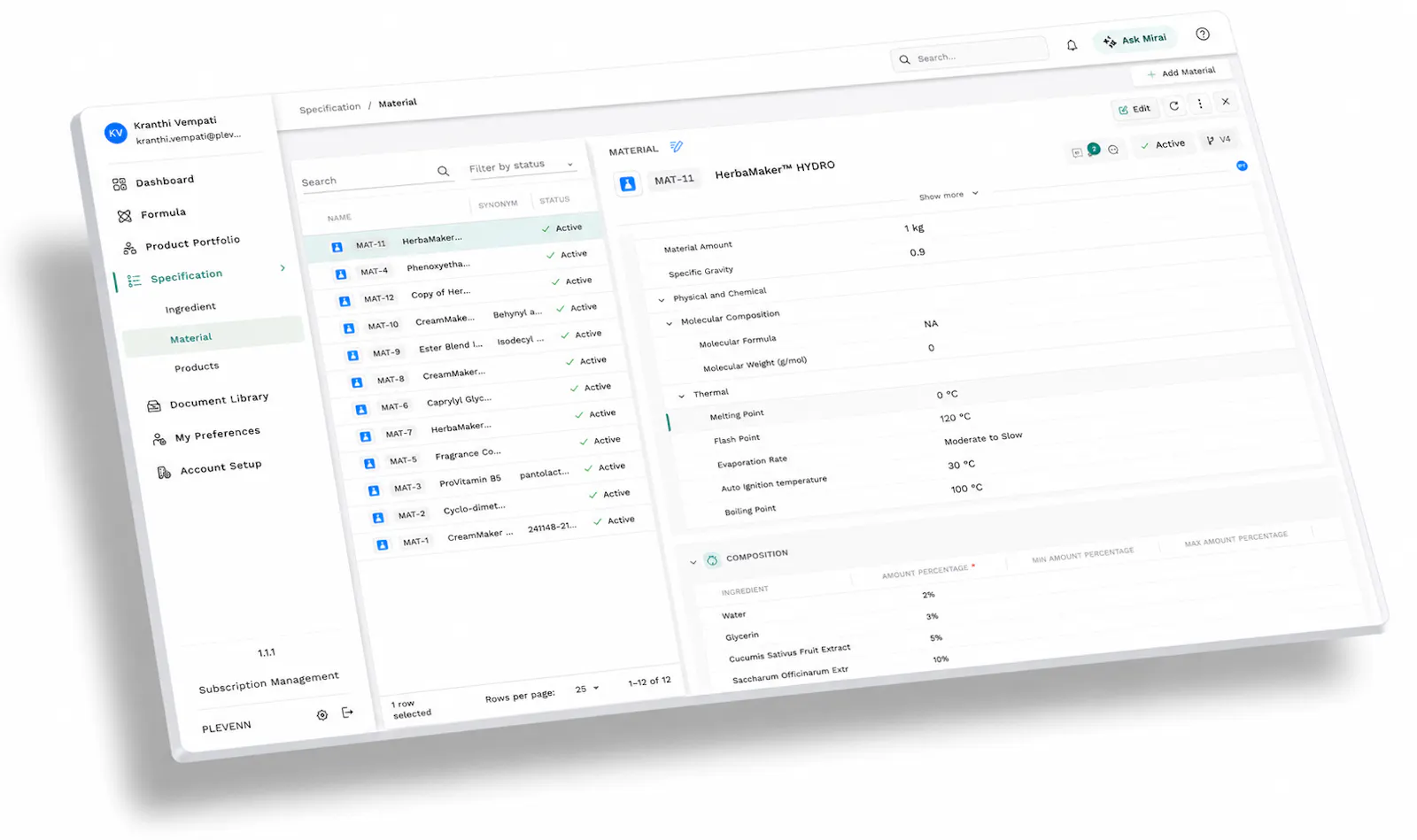Viewport: 1417px width, 840px height.
Task: Click the MAT-1 material flask icon
Action: (x=383, y=545)
